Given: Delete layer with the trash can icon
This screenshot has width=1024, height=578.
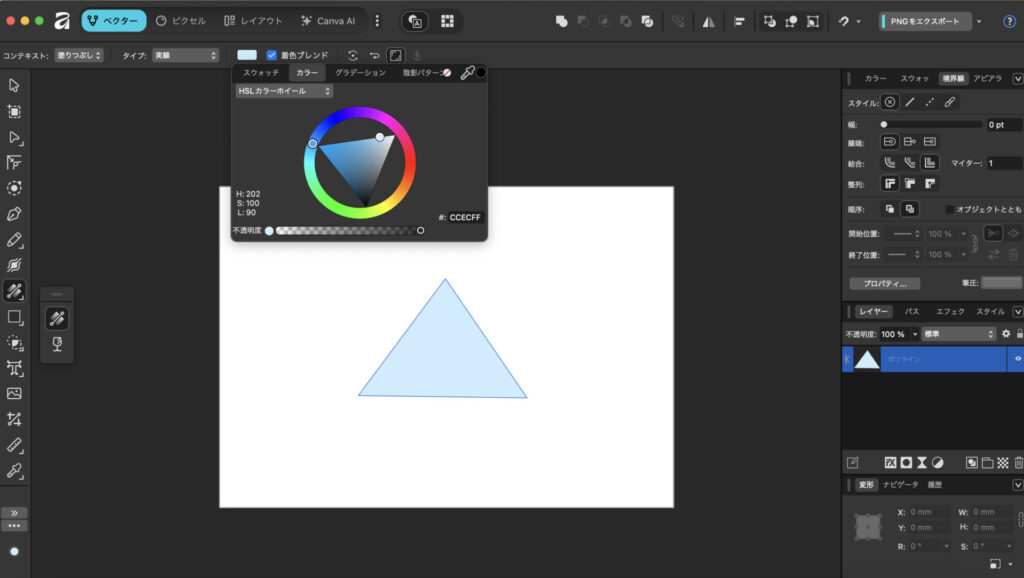Looking at the screenshot, I should 1018,463.
